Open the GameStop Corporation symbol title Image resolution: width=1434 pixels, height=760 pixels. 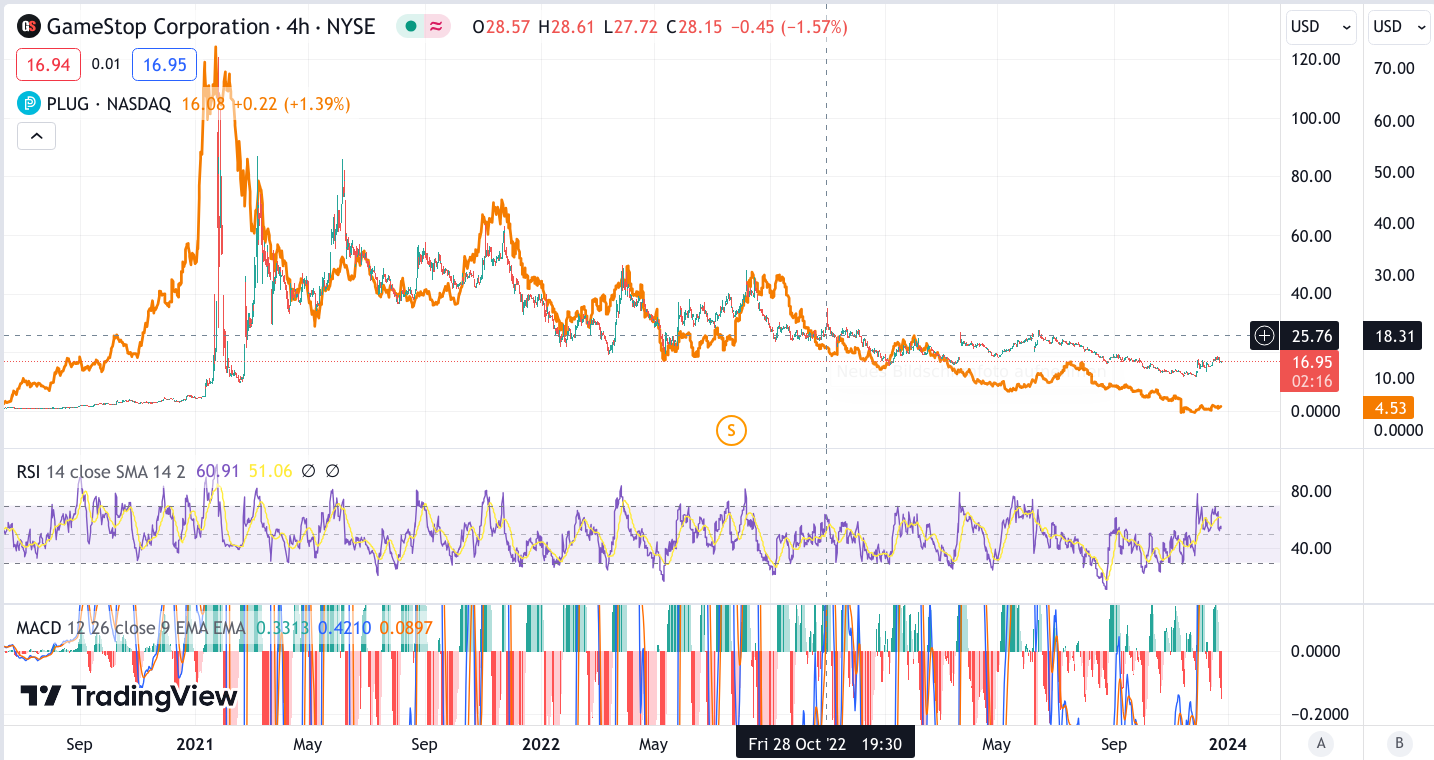211,27
